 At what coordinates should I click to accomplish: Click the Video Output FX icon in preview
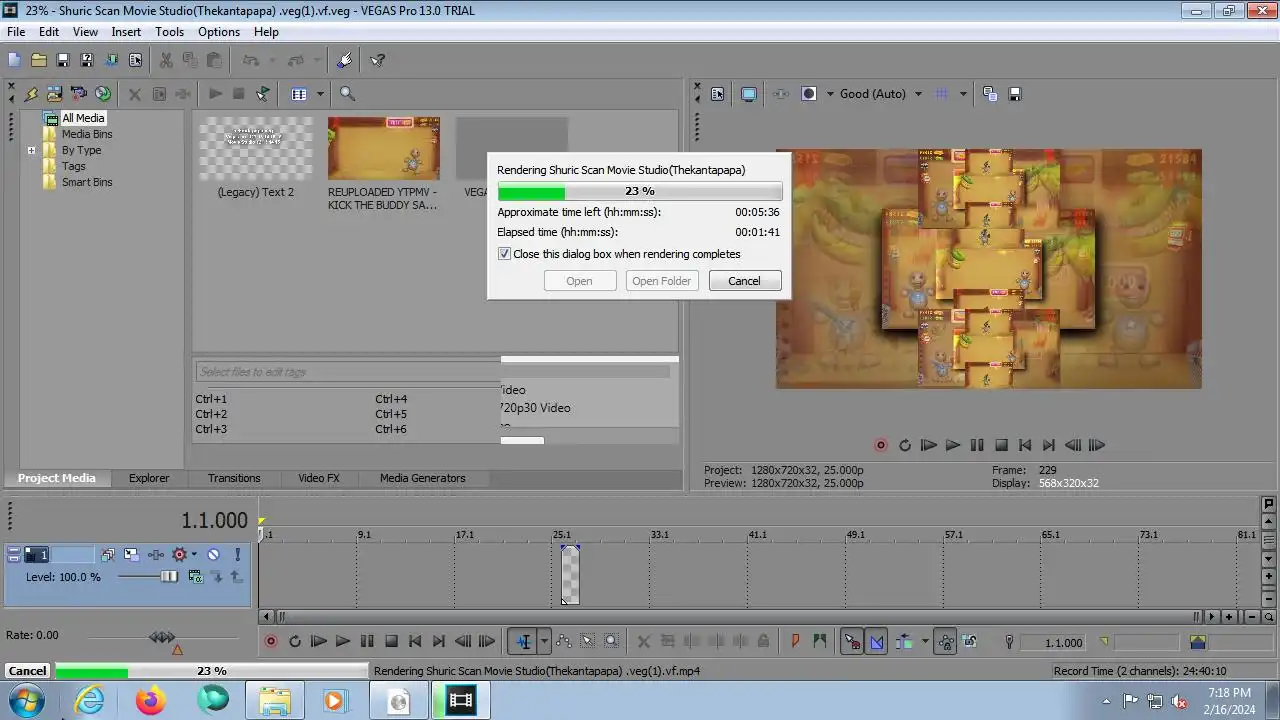coord(781,94)
